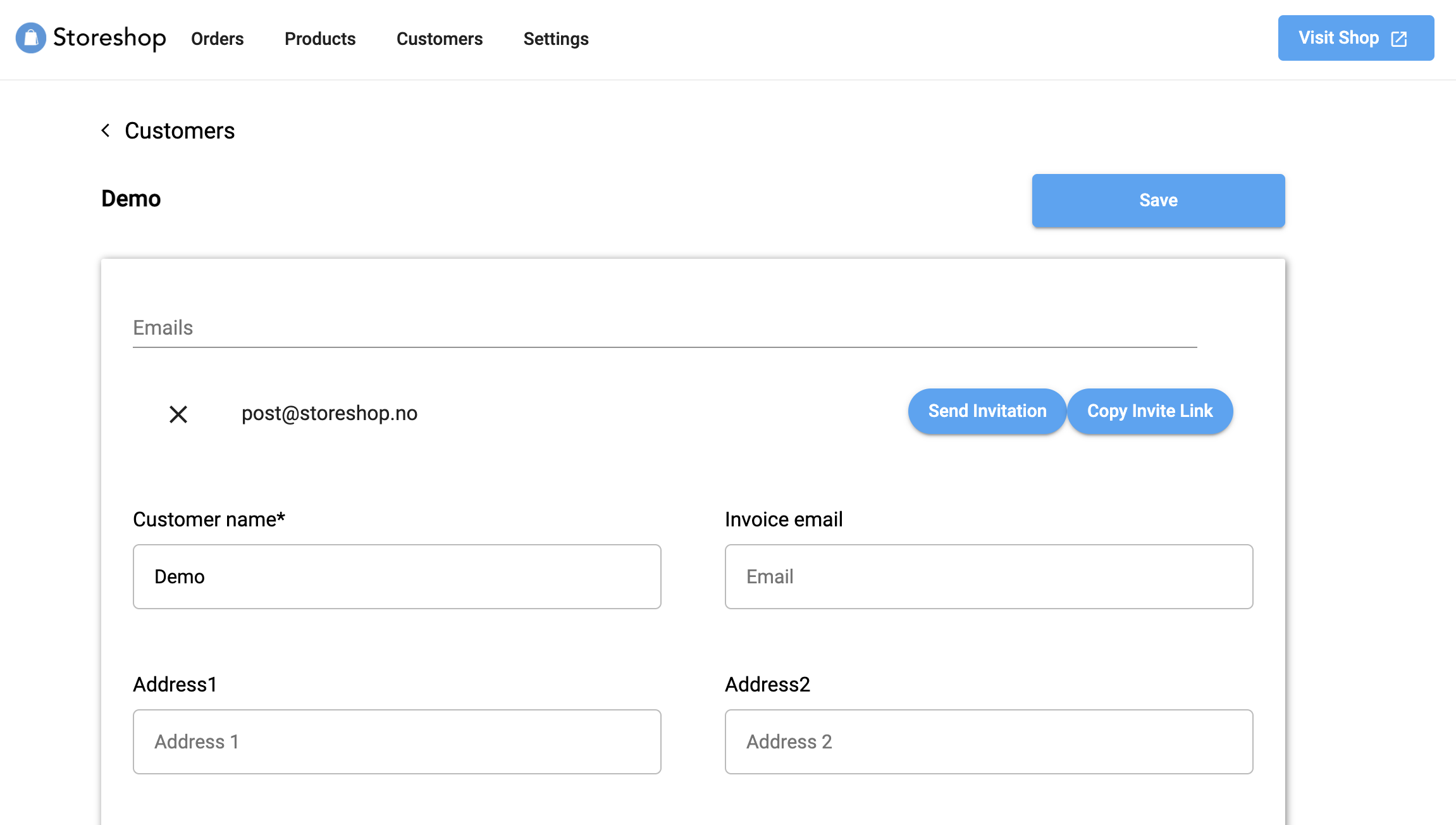Image resolution: width=1456 pixels, height=825 pixels.
Task: Click the Customer name field containing Demo
Action: [397, 576]
